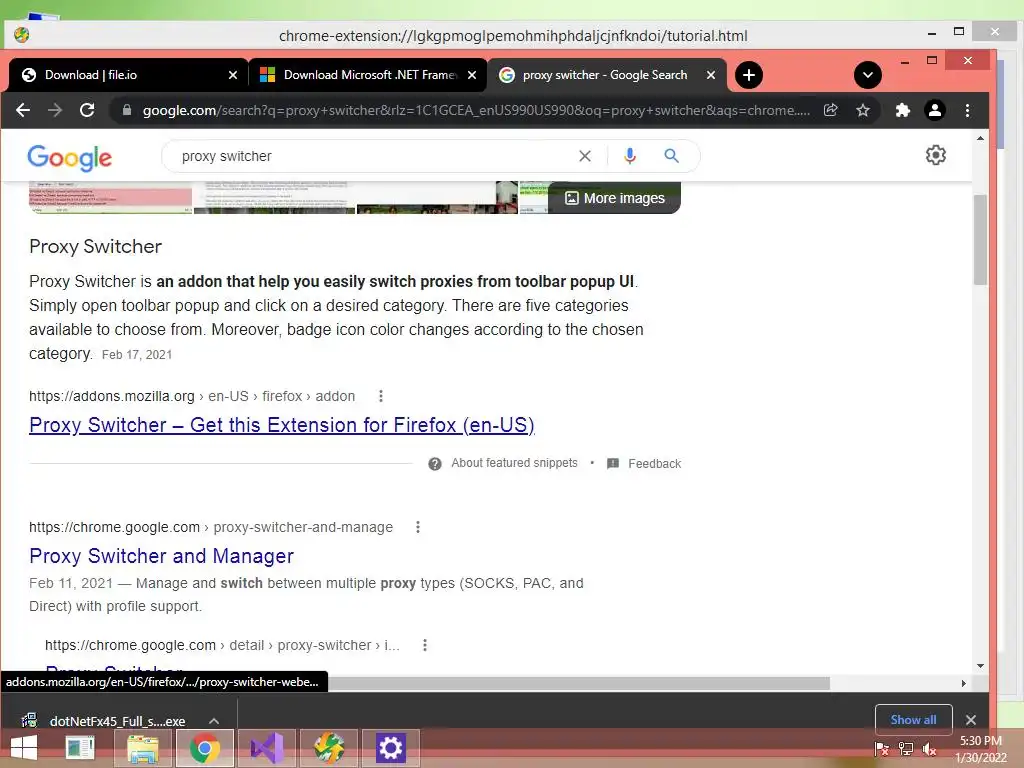The width and height of the screenshot is (1024, 768).
Task: Click the Chrome taskbar icon
Action: click(204, 748)
